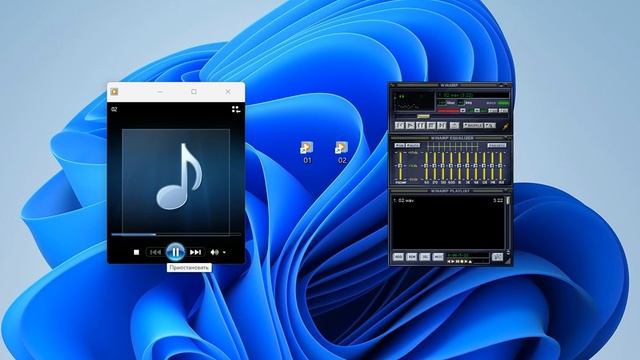Click the Winamp Equalizer title bar
640x360 pixels.
tap(450, 138)
